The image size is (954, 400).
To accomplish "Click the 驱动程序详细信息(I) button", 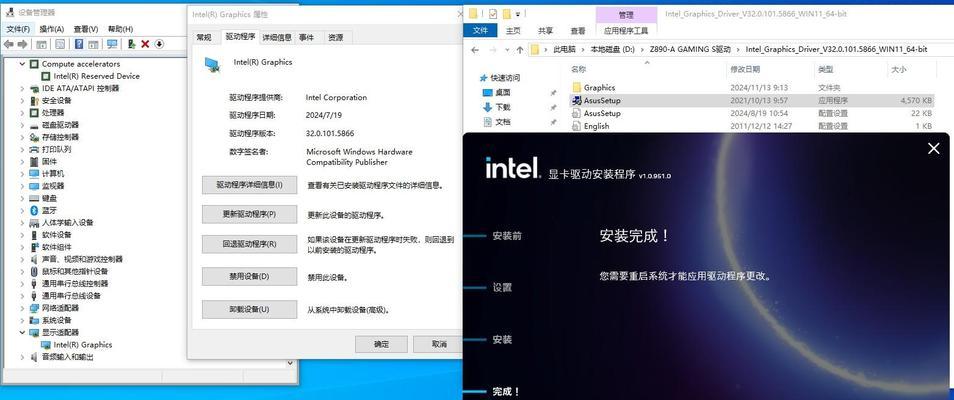I will [x=249, y=184].
